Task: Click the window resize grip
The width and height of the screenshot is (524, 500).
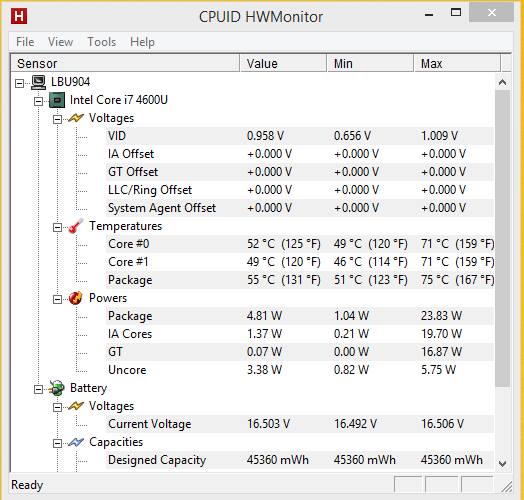Action: point(507,487)
